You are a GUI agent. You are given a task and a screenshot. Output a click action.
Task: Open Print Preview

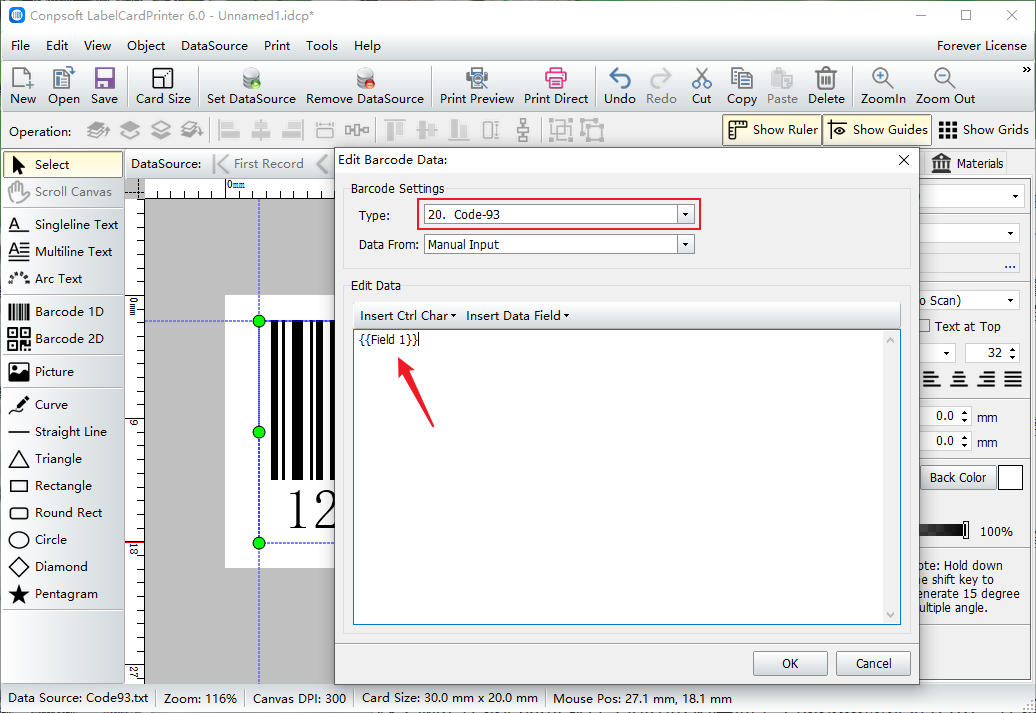pyautogui.click(x=477, y=86)
